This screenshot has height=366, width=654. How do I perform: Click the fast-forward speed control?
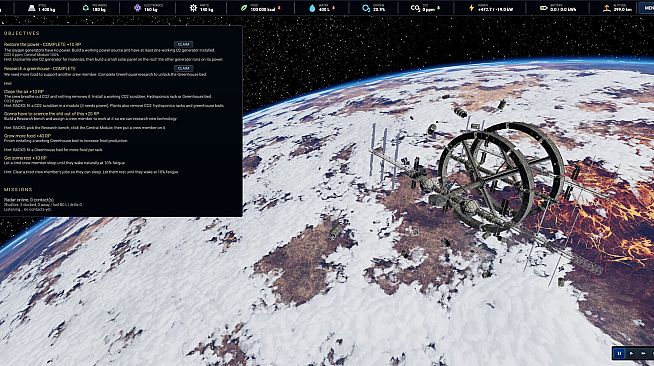(644, 353)
